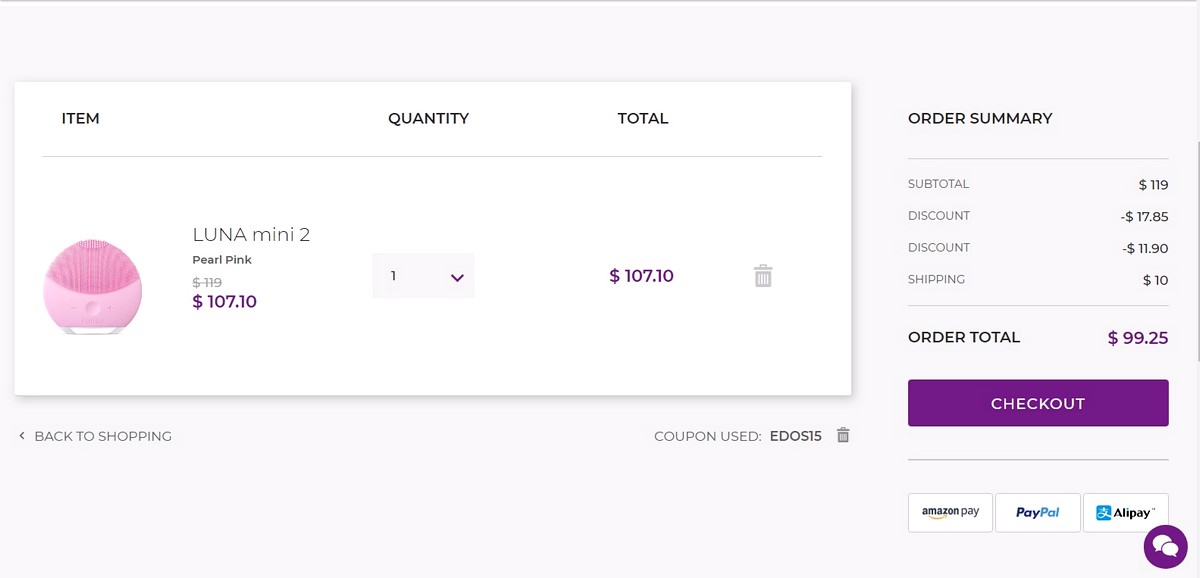Image resolution: width=1200 pixels, height=578 pixels.
Task: Delete the EDOS15 coupon using trash icon
Action: (843, 435)
